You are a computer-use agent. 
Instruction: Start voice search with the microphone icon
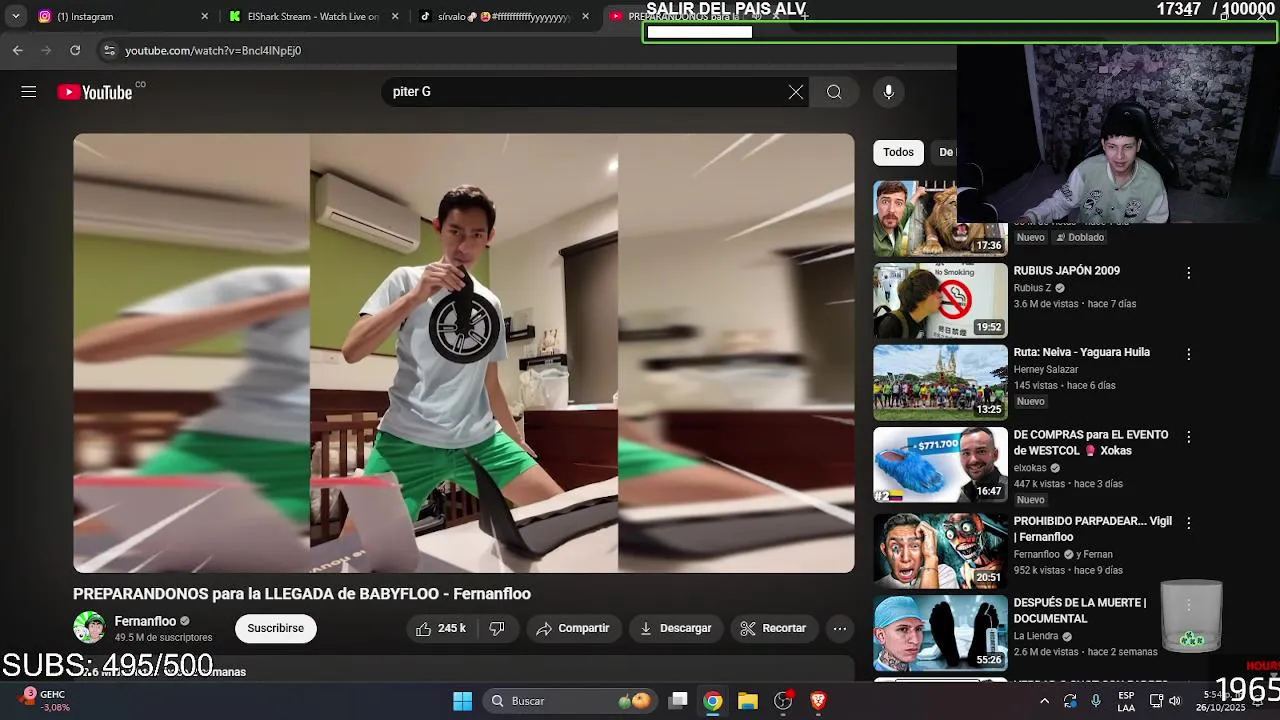click(x=888, y=92)
